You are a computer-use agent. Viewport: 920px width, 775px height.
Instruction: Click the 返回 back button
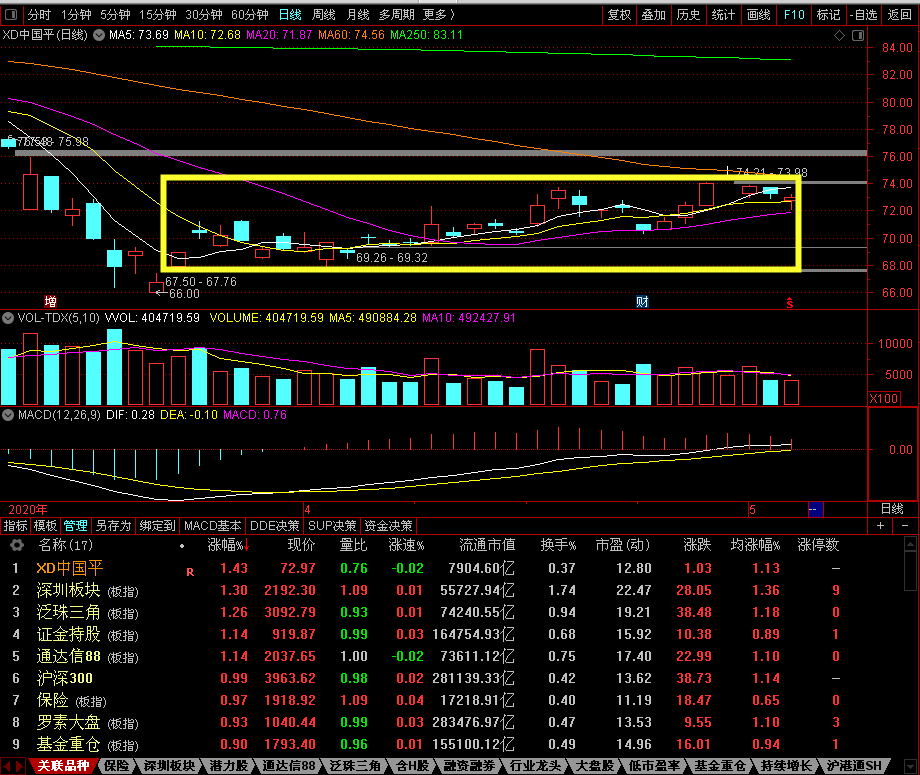point(899,14)
